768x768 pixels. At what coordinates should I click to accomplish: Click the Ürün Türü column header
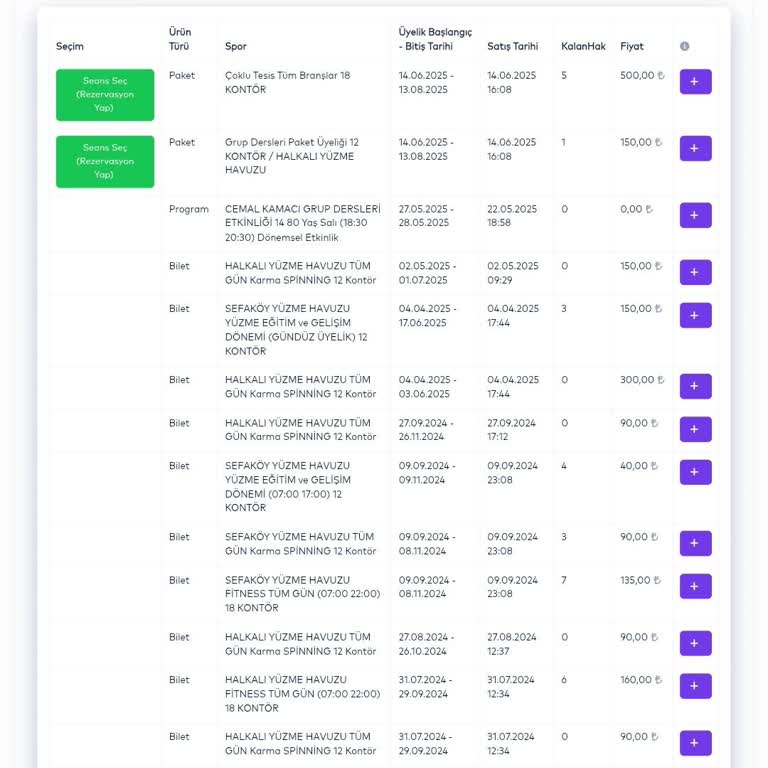180,40
